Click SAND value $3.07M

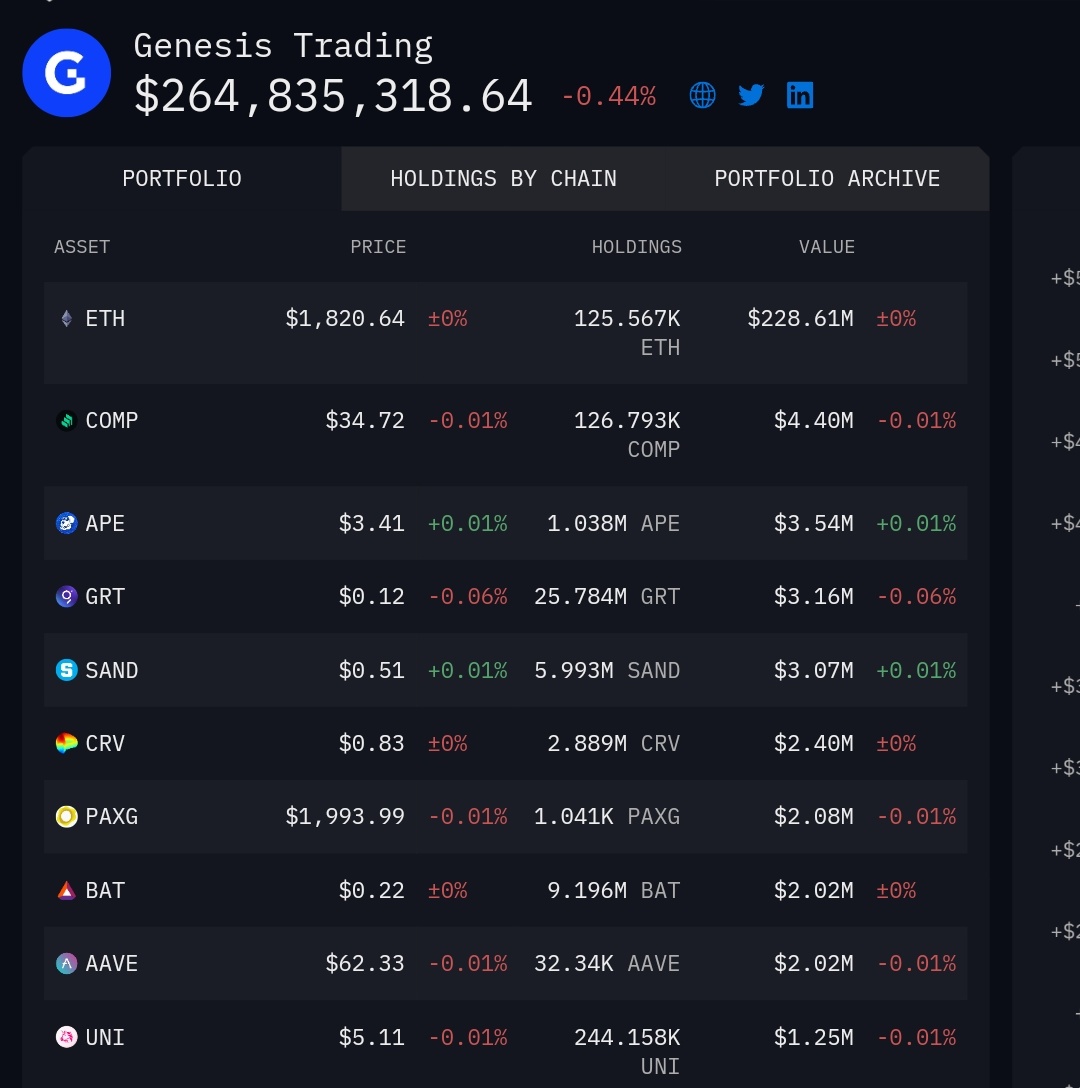point(813,670)
